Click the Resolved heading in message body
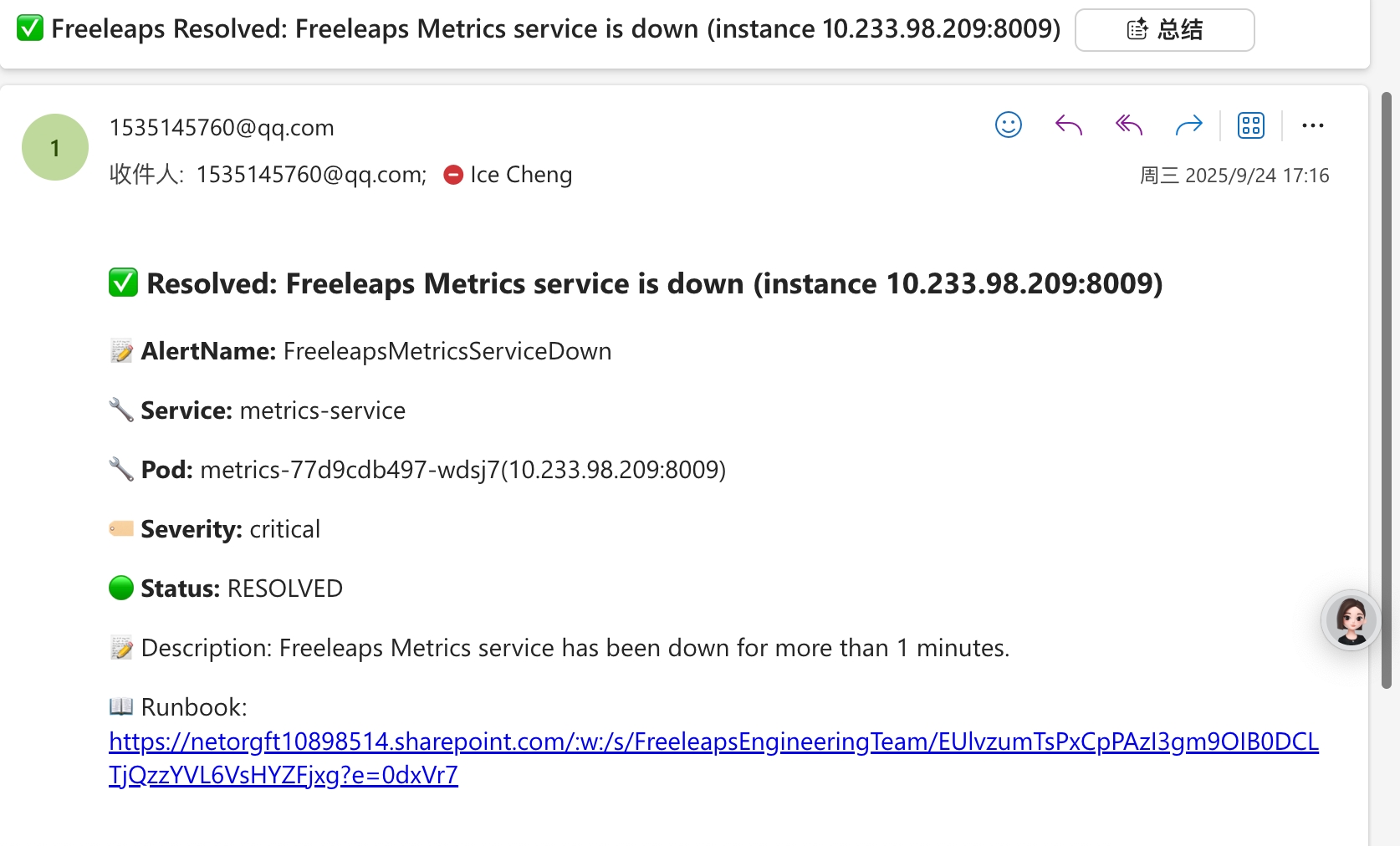Screen dimensions: 1400x846 (x=654, y=283)
